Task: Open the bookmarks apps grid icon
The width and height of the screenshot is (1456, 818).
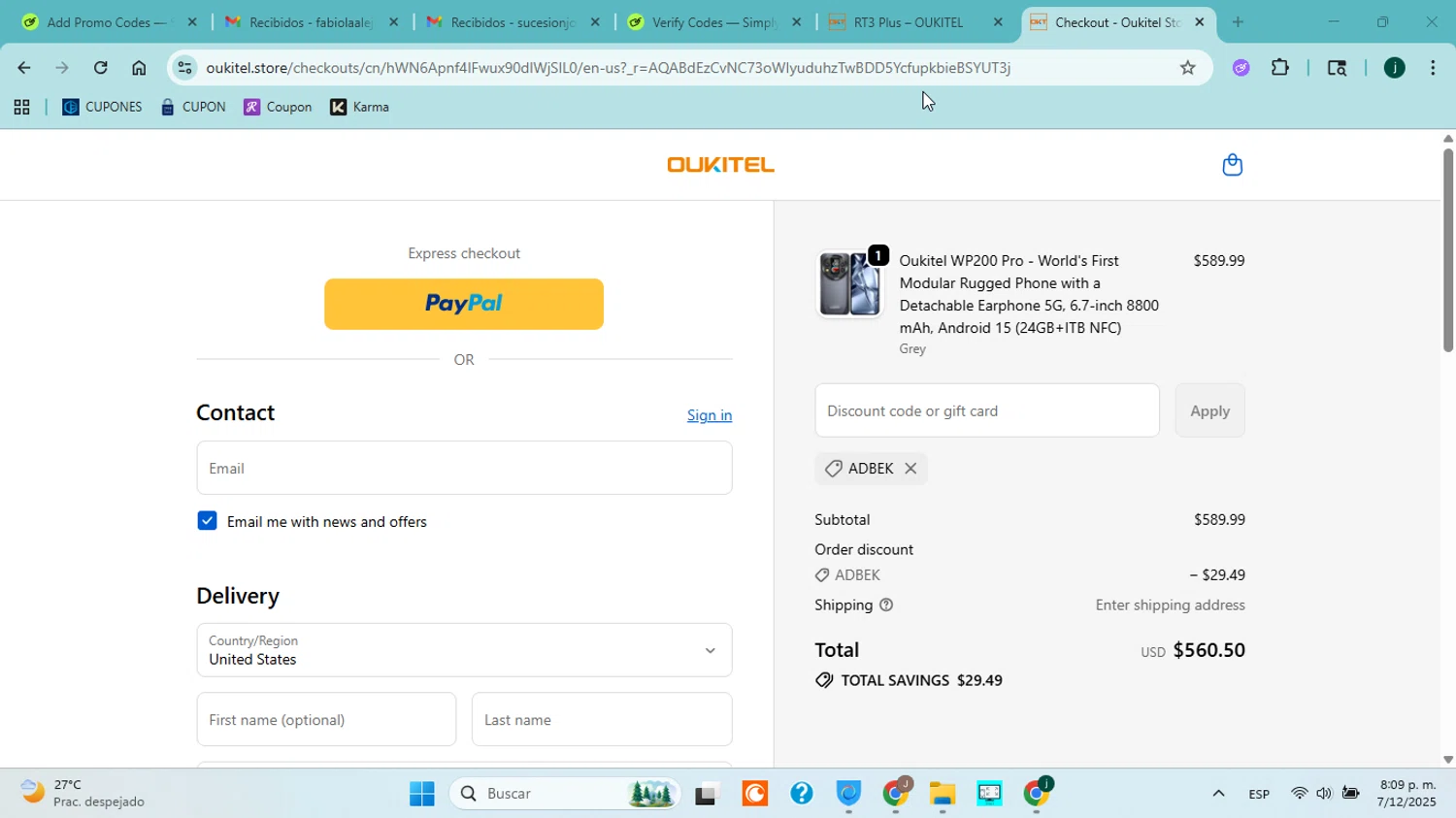Action: click(x=21, y=108)
